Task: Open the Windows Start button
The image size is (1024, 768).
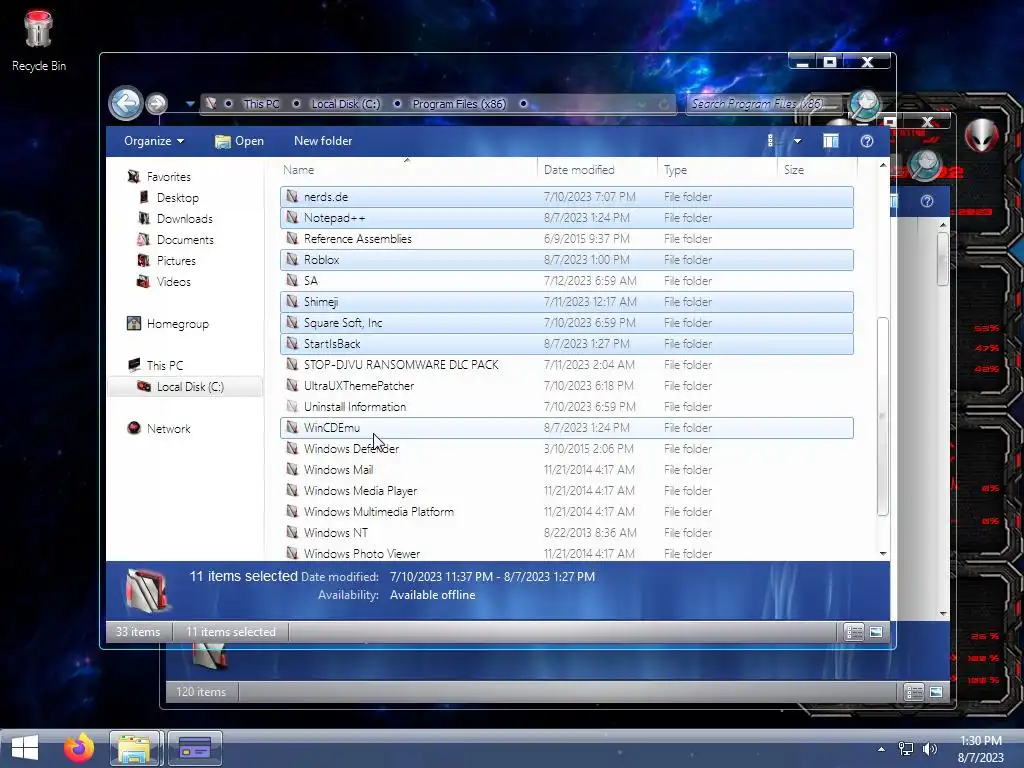Action: click(x=25, y=748)
